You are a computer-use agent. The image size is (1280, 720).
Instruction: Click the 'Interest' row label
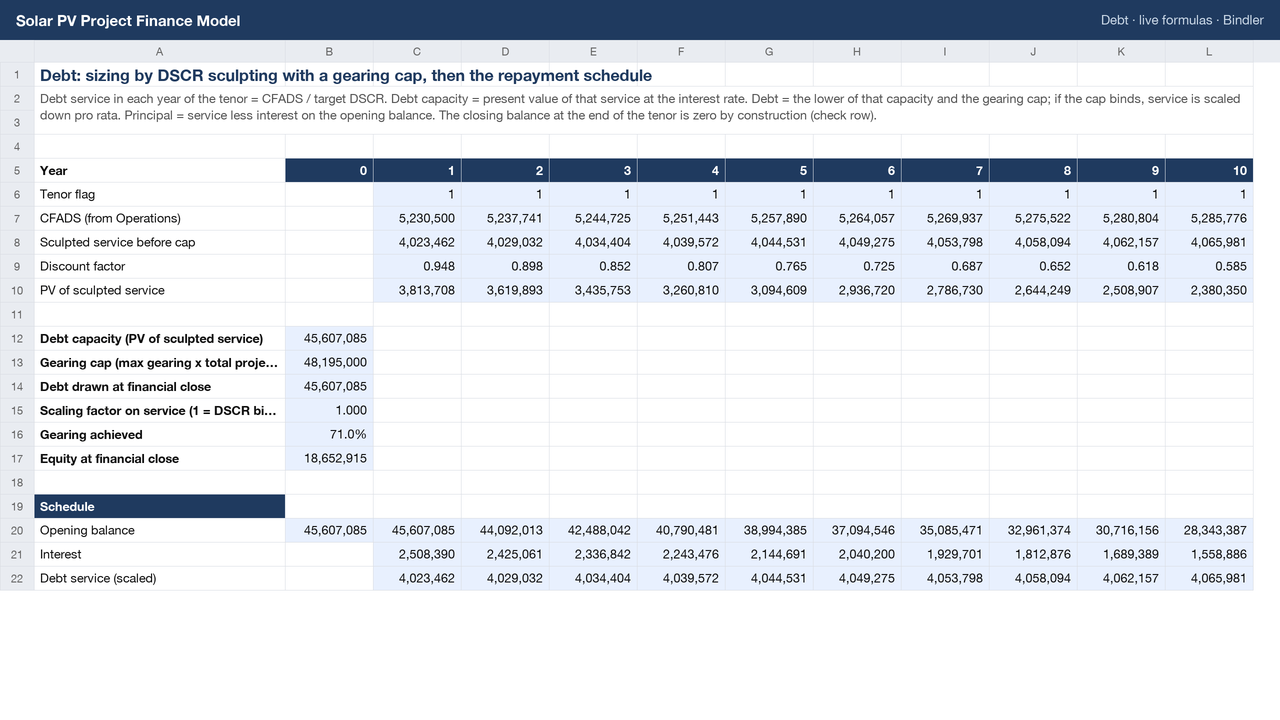[x=61, y=554]
